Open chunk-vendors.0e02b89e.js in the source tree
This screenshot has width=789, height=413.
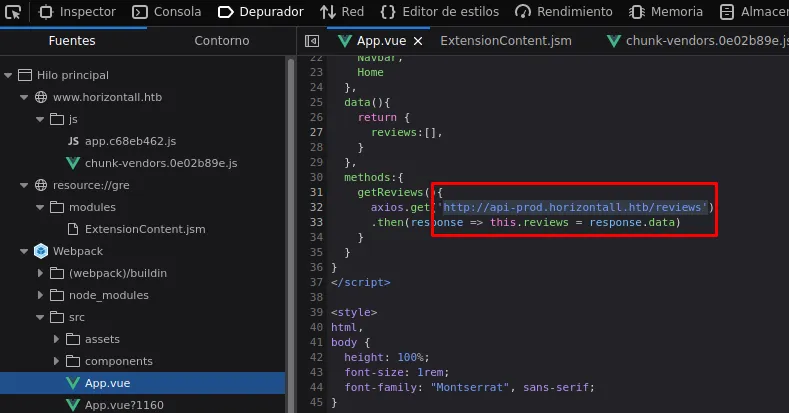[x=161, y=163]
